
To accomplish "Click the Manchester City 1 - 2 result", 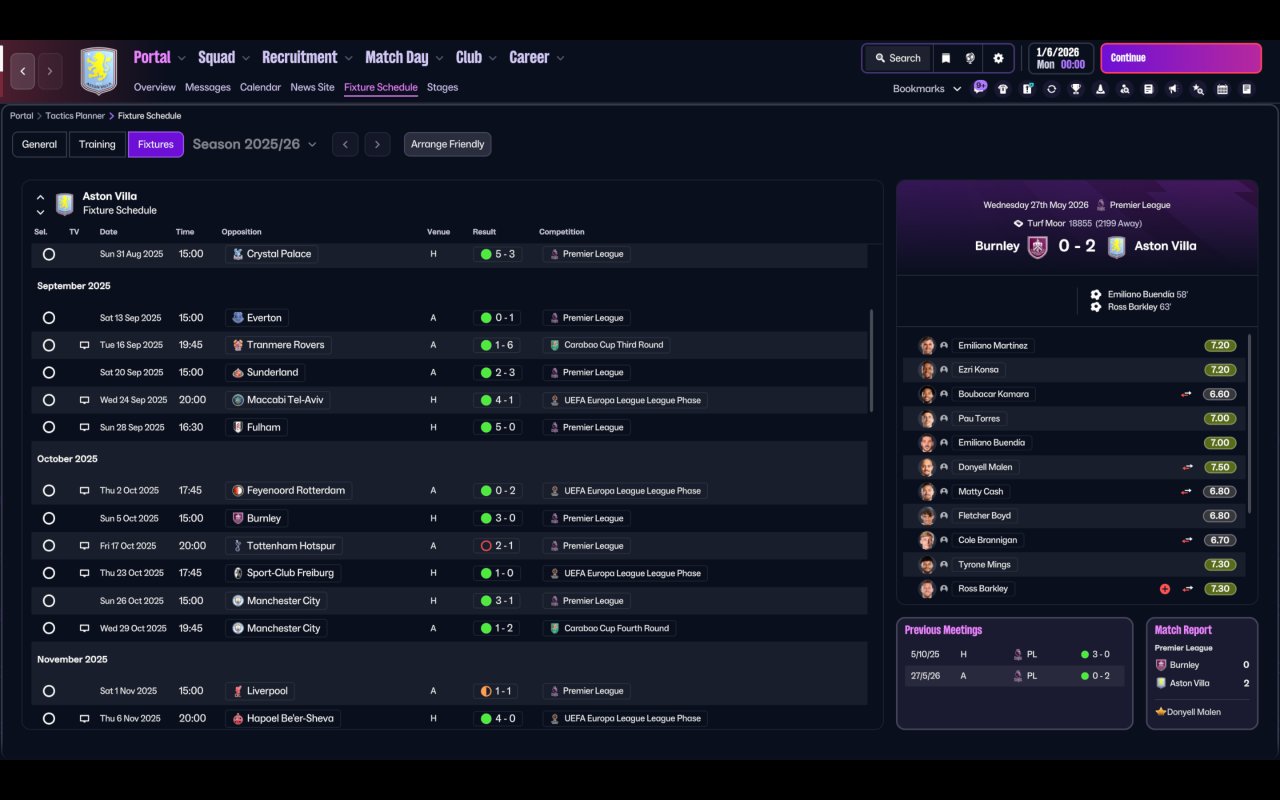I will coord(498,628).
